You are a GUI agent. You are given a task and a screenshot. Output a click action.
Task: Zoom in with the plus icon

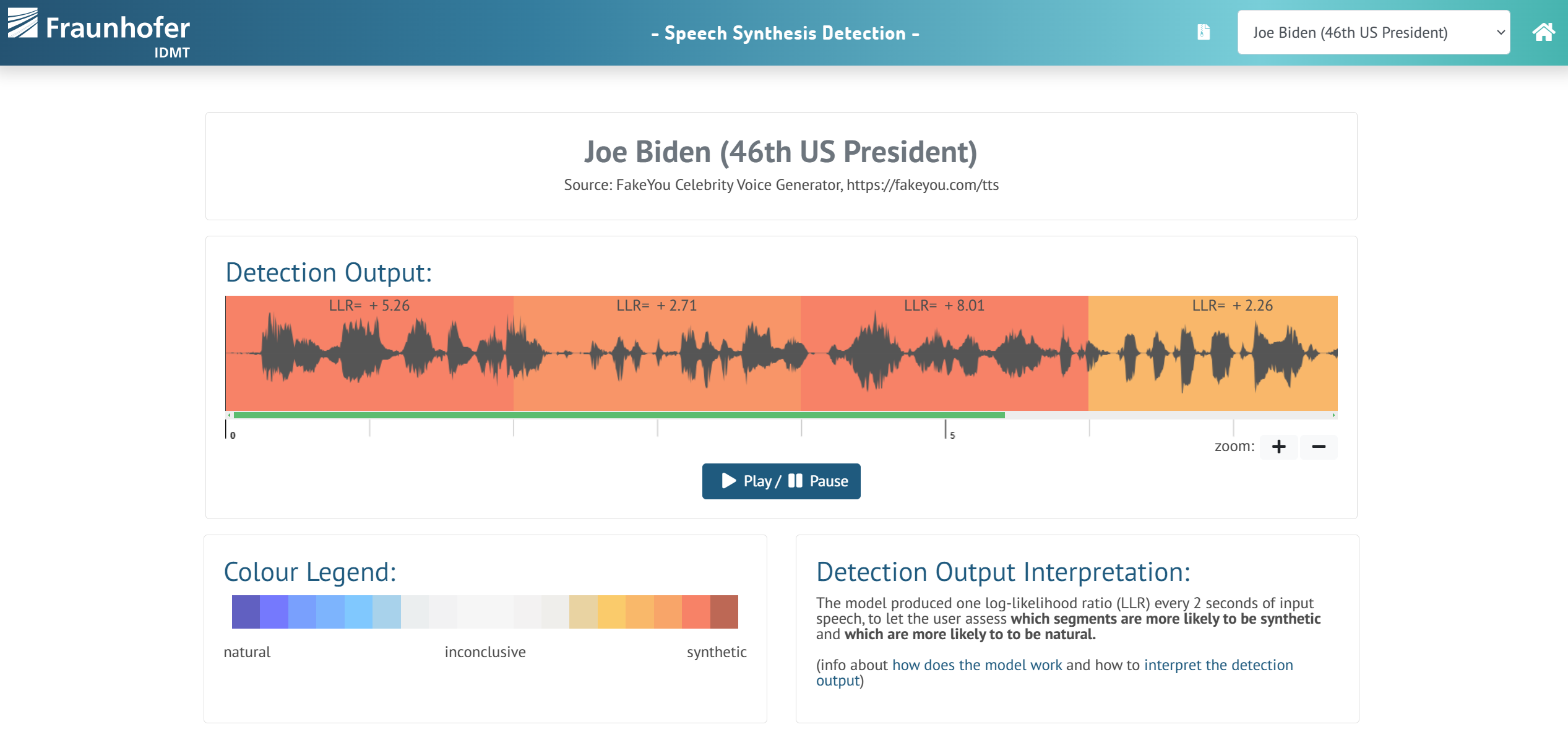[1278, 447]
